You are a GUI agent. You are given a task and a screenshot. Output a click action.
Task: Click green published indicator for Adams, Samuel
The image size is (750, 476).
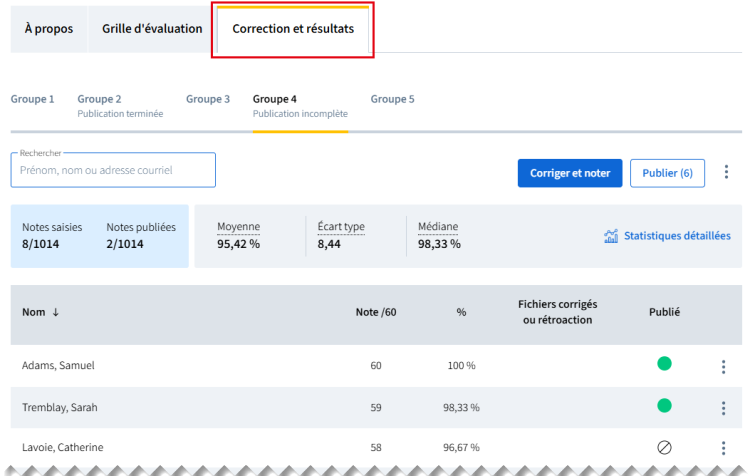tap(664, 364)
